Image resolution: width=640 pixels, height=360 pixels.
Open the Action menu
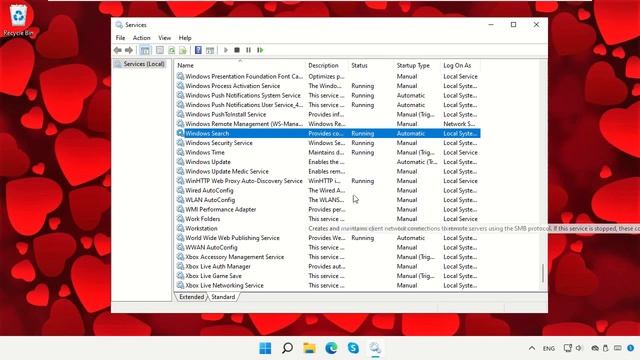point(142,38)
